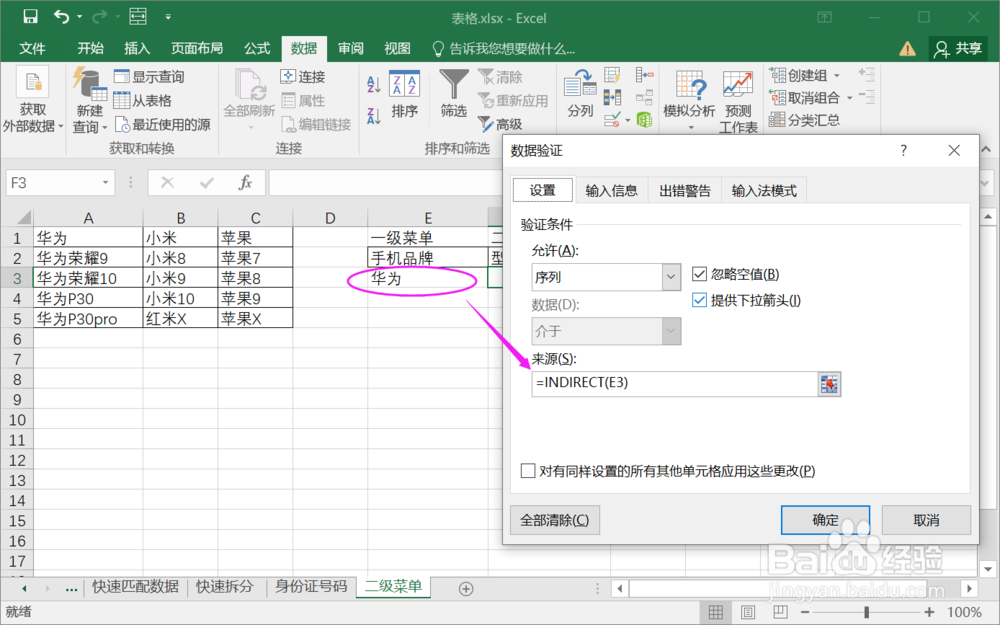Click New Query (新建查询) icon
1000x625 pixels.
click(x=89, y=86)
